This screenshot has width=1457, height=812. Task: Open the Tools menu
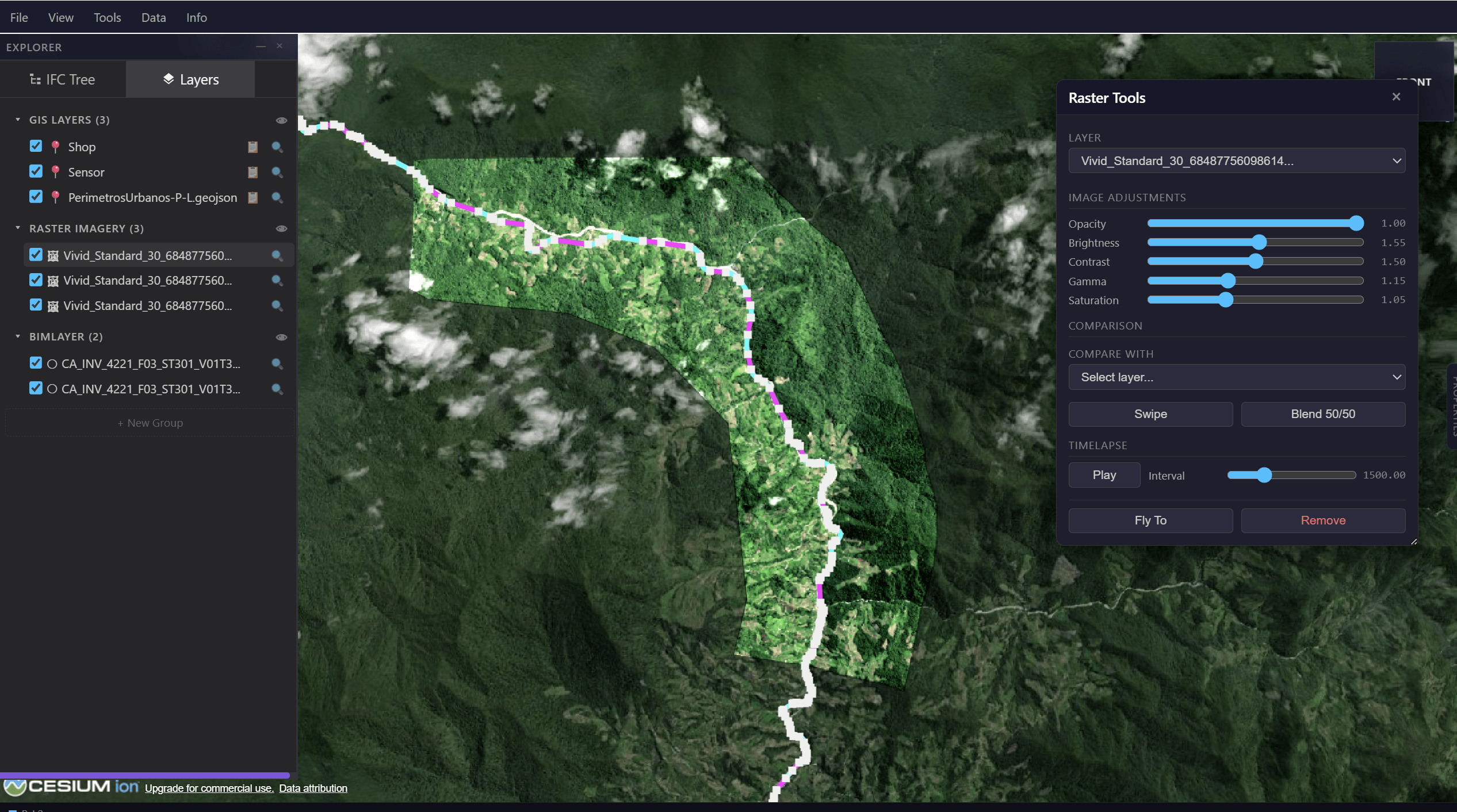tap(107, 18)
